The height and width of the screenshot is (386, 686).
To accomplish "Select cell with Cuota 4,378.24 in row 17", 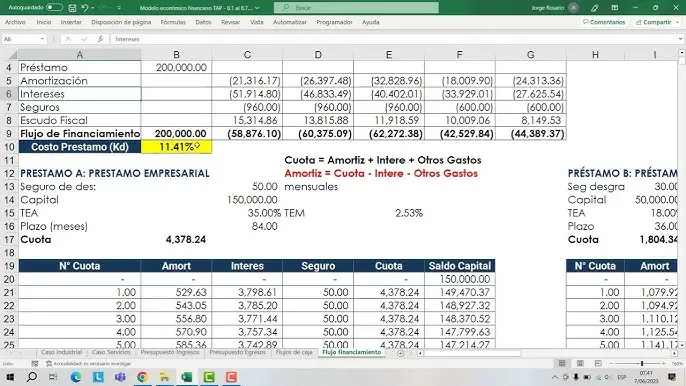I will 176,239.
